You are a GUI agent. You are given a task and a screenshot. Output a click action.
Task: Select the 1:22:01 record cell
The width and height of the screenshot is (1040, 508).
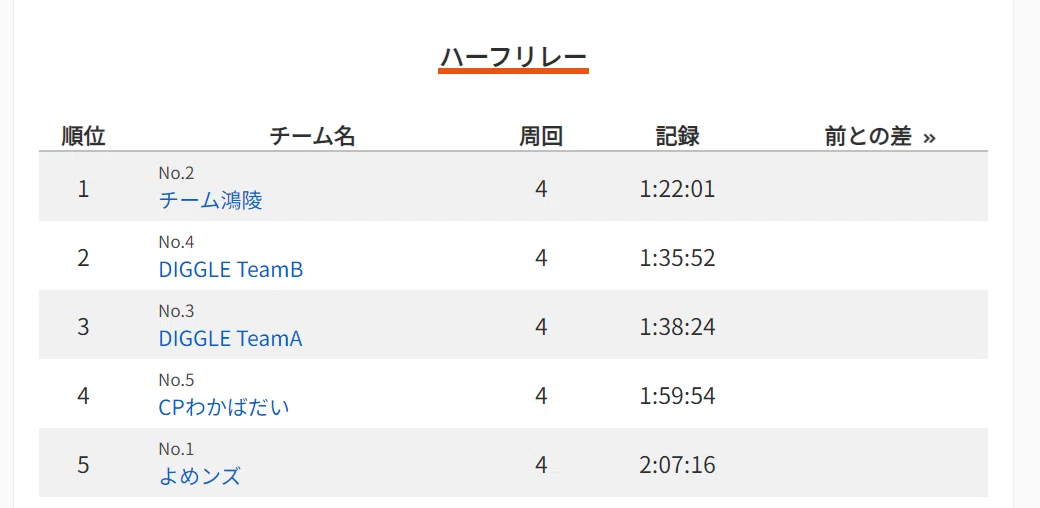678,189
